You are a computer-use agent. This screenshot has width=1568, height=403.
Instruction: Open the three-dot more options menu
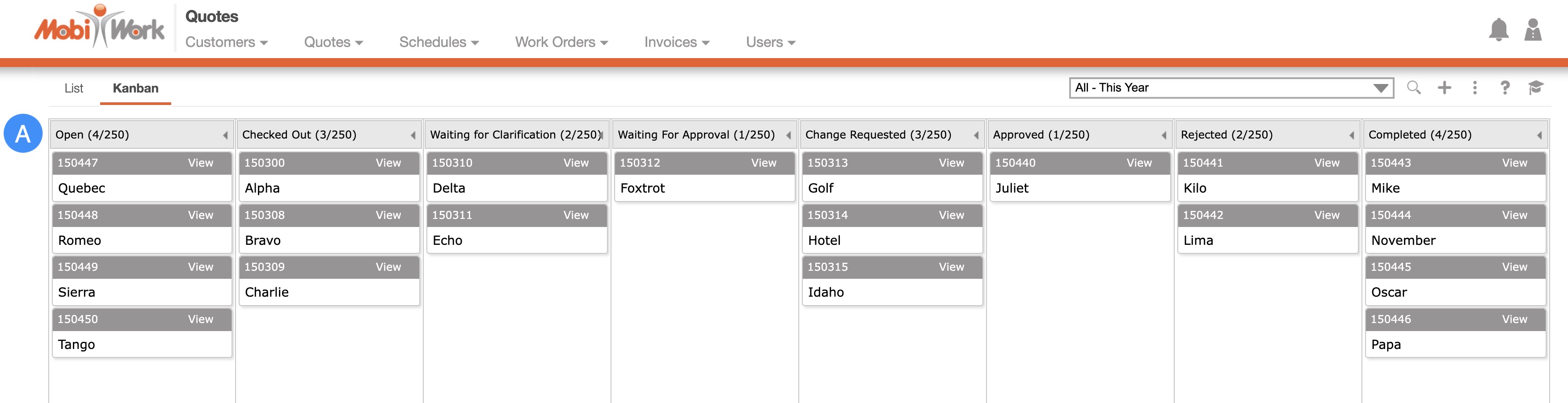(1474, 88)
